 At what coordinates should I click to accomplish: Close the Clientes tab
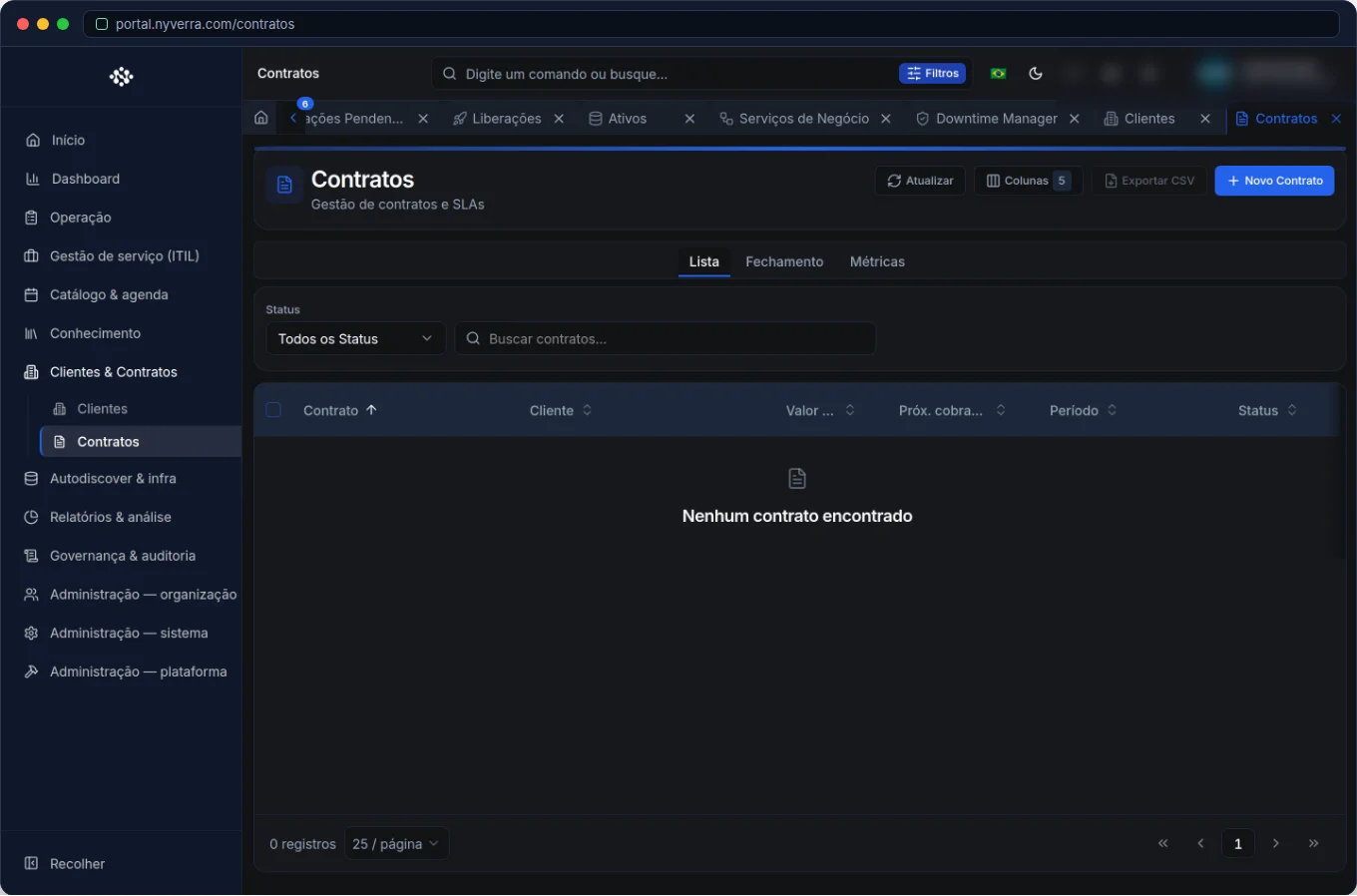(x=1205, y=119)
